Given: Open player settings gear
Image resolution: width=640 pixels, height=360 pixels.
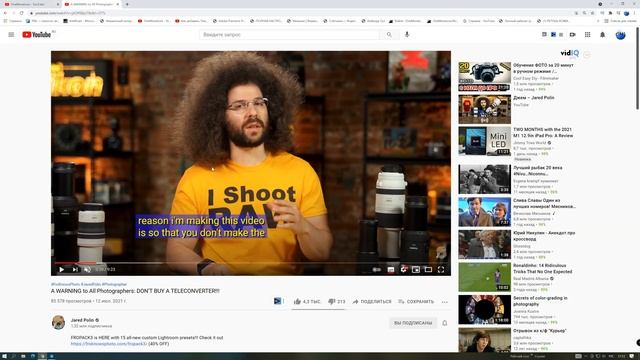Looking at the screenshot, I should [x=403, y=269].
